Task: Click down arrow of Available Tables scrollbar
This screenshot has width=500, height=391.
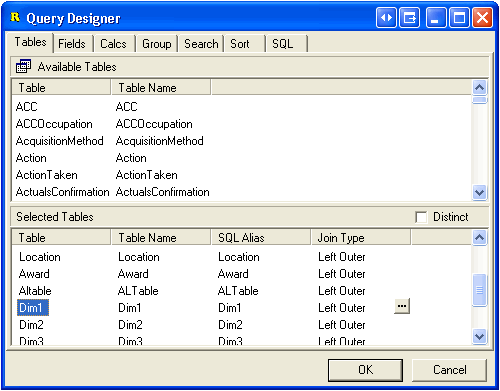Action: [x=479, y=192]
